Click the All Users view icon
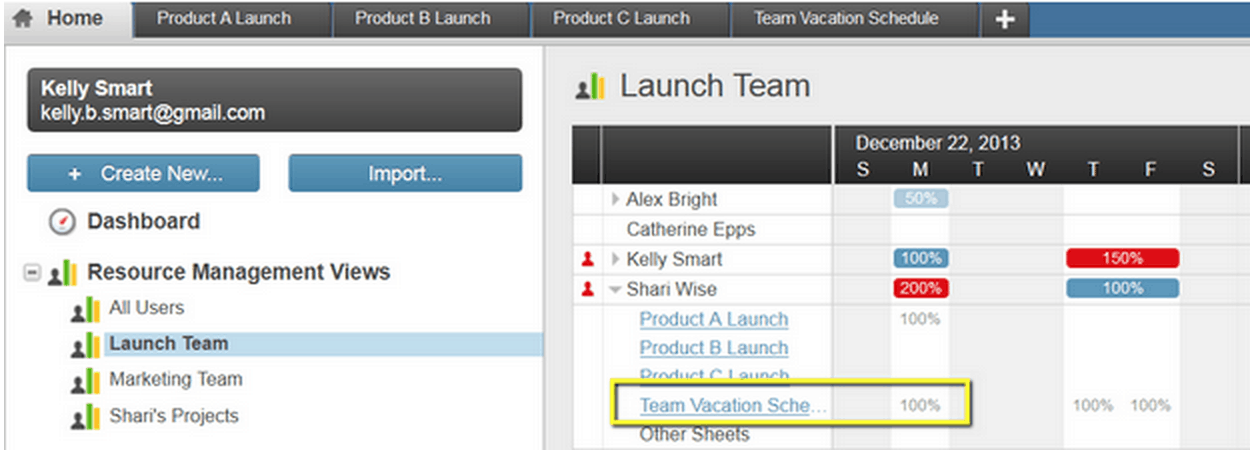Viewport: 1254px width, 456px height. [86, 309]
